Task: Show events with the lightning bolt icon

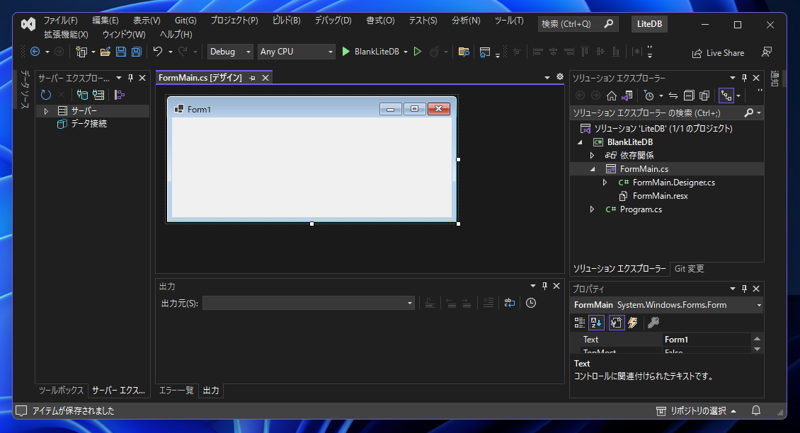Action: pyautogui.click(x=633, y=322)
